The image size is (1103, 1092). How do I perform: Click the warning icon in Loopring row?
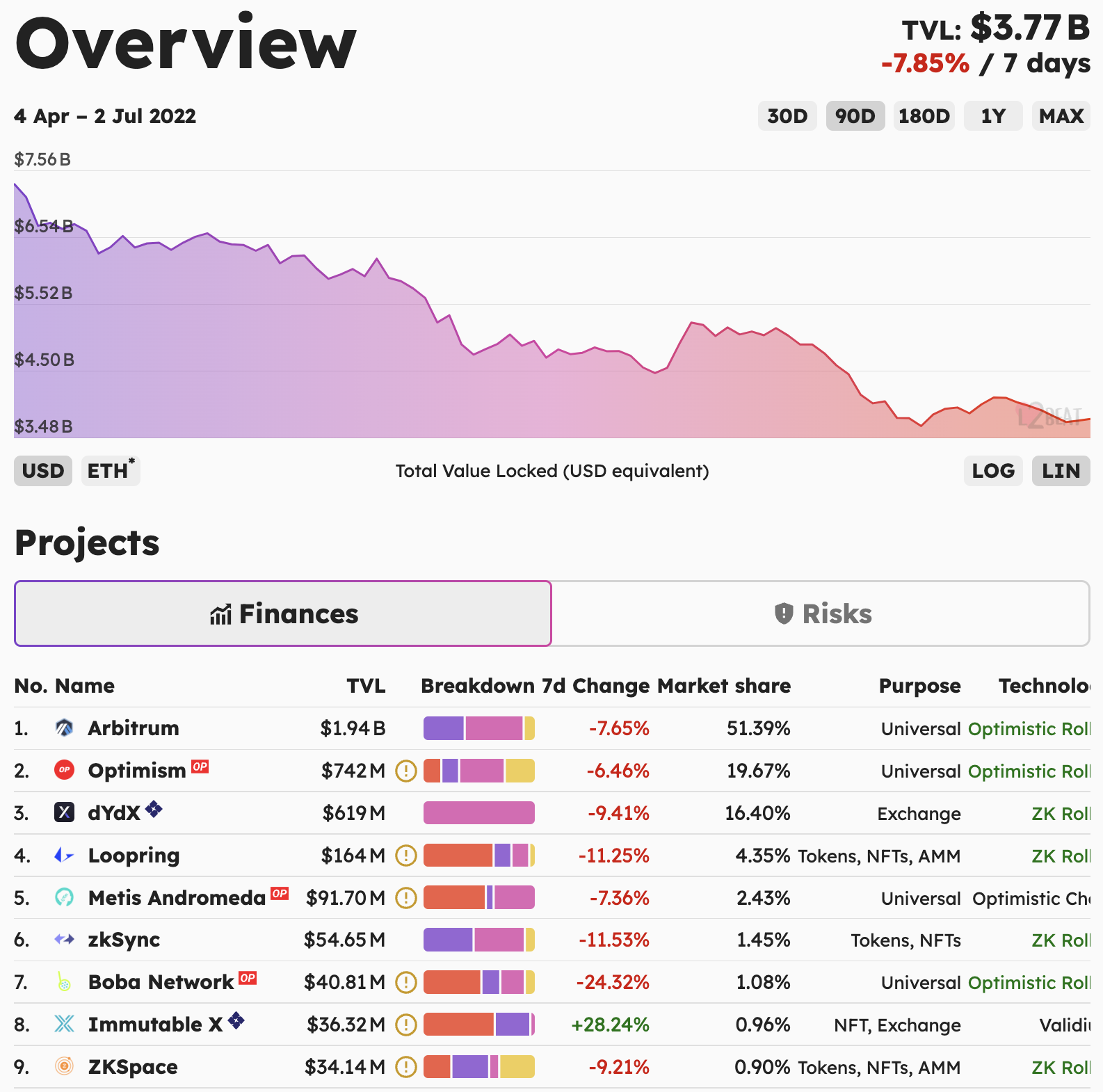pos(406,856)
